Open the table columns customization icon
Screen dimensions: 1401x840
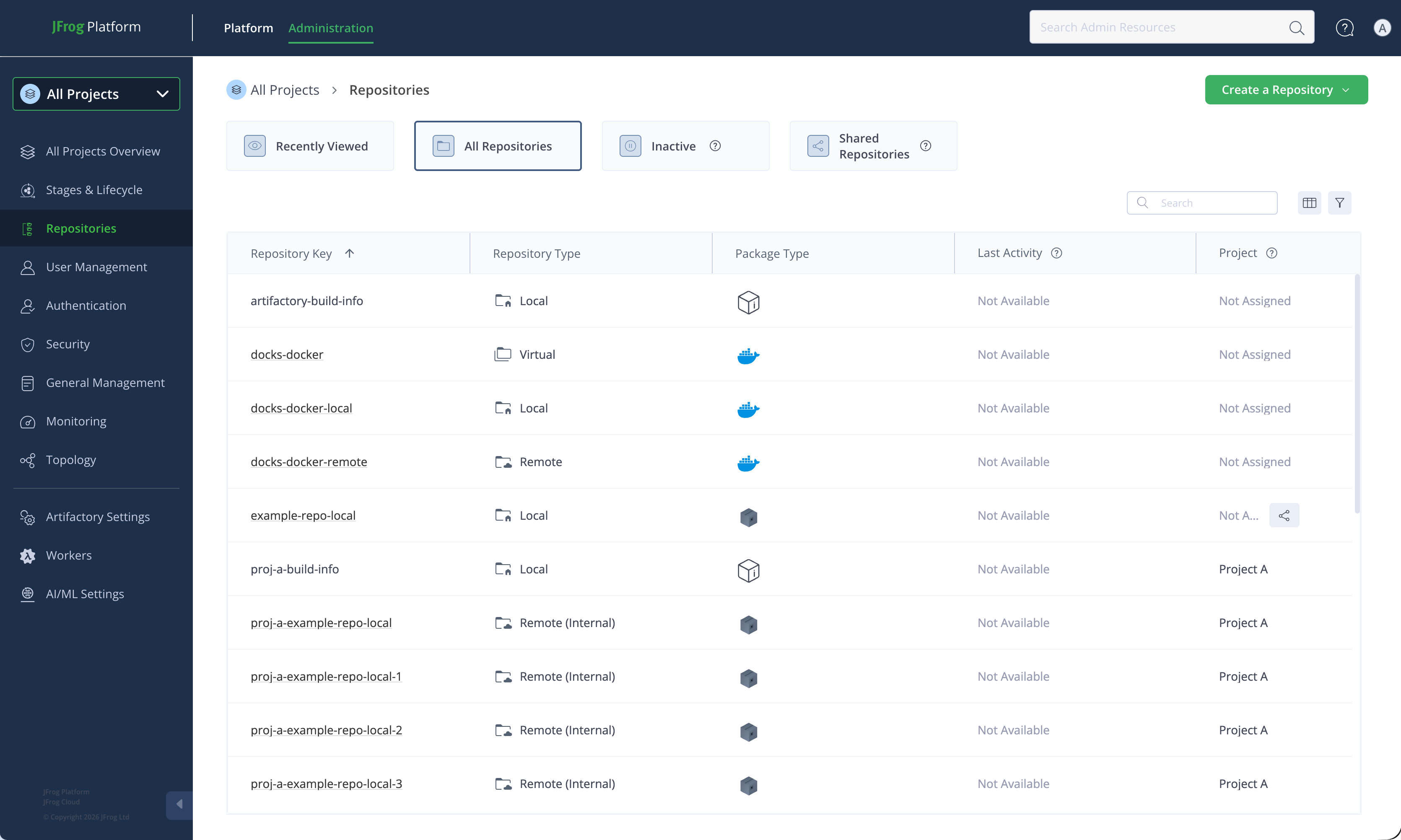coord(1309,202)
